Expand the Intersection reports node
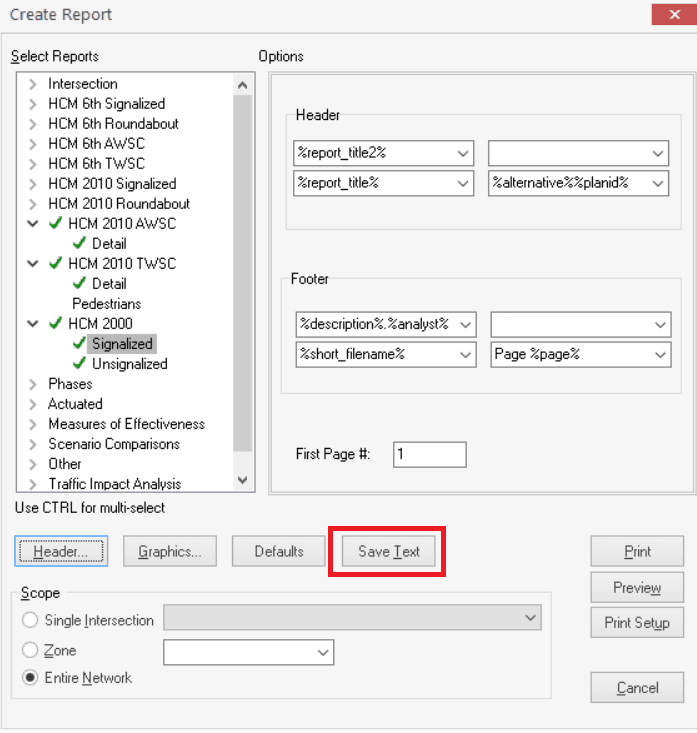The width and height of the screenshot is (697, 733). pyautogui.click(x=32, y=84)
